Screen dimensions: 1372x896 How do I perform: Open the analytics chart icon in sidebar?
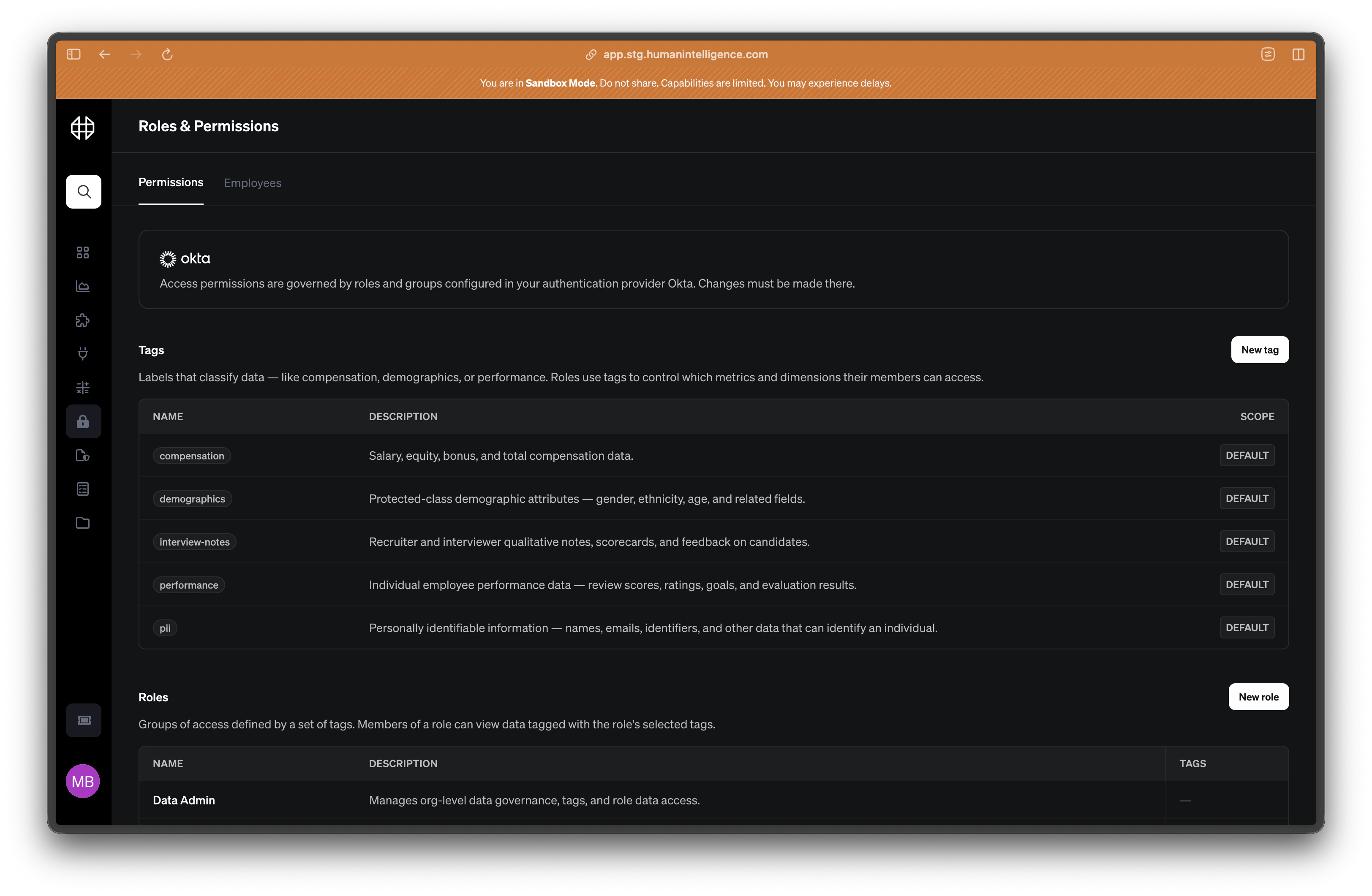[83, 286]
